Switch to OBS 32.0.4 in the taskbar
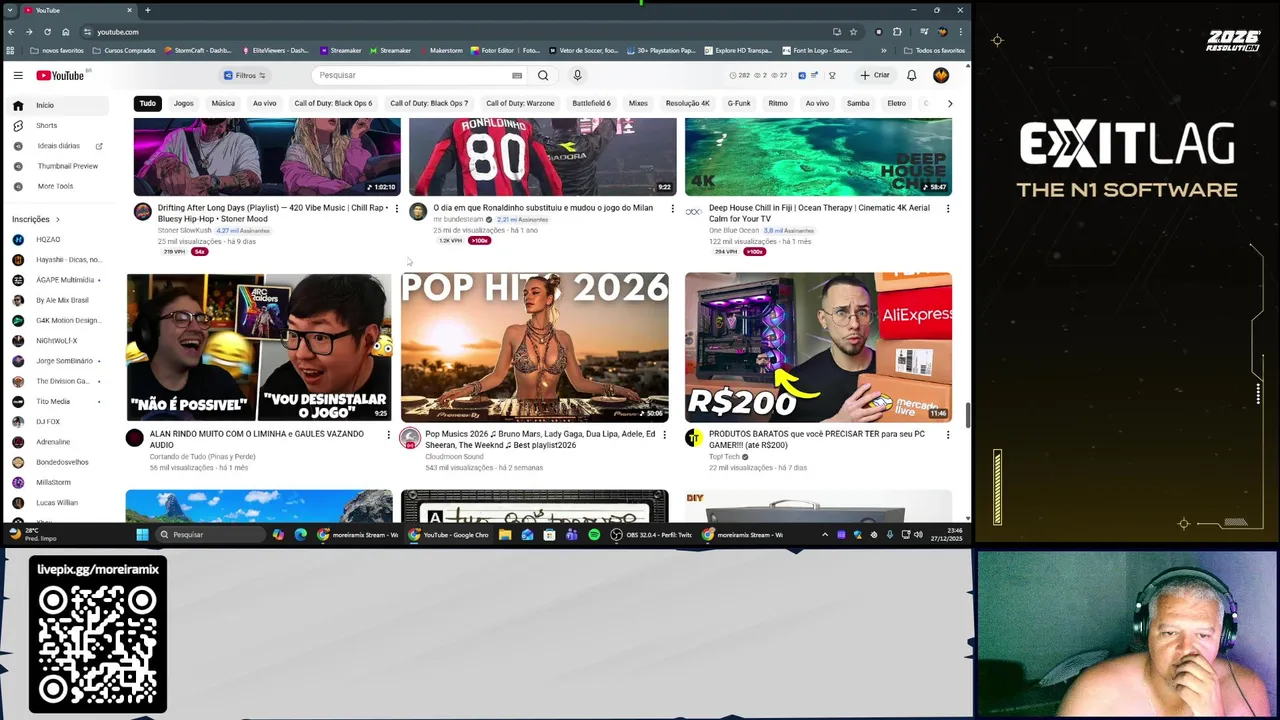This screenshot has height=720, width=1280. click(652, 535)
